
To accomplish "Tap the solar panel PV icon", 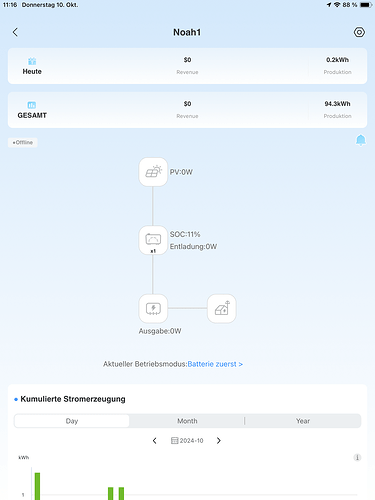I will click(x=153, y=172).
